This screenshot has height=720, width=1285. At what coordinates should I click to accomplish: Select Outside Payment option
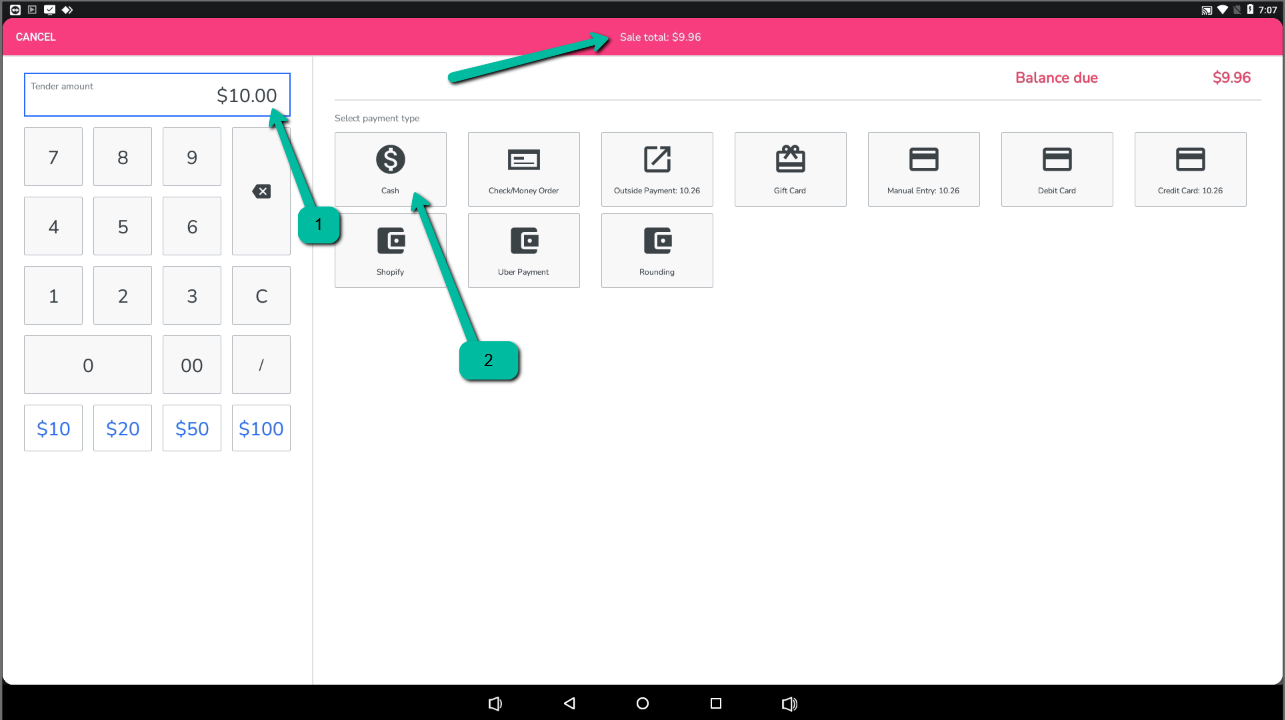coord(657,169)
